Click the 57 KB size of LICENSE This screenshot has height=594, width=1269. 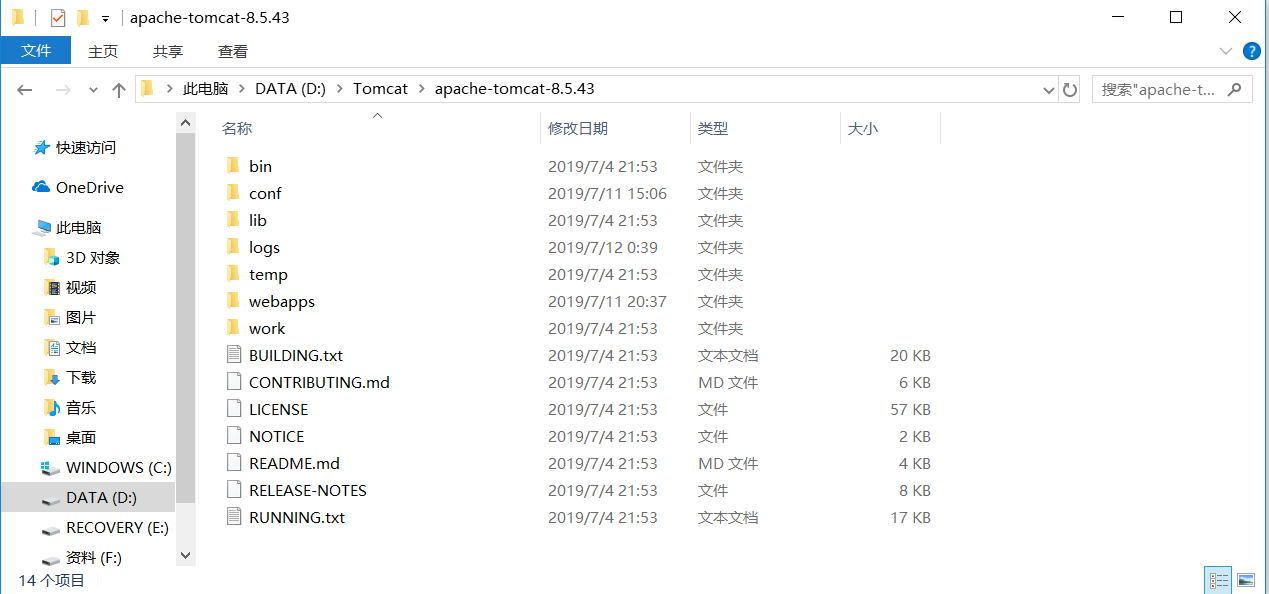tap(910, 409)
